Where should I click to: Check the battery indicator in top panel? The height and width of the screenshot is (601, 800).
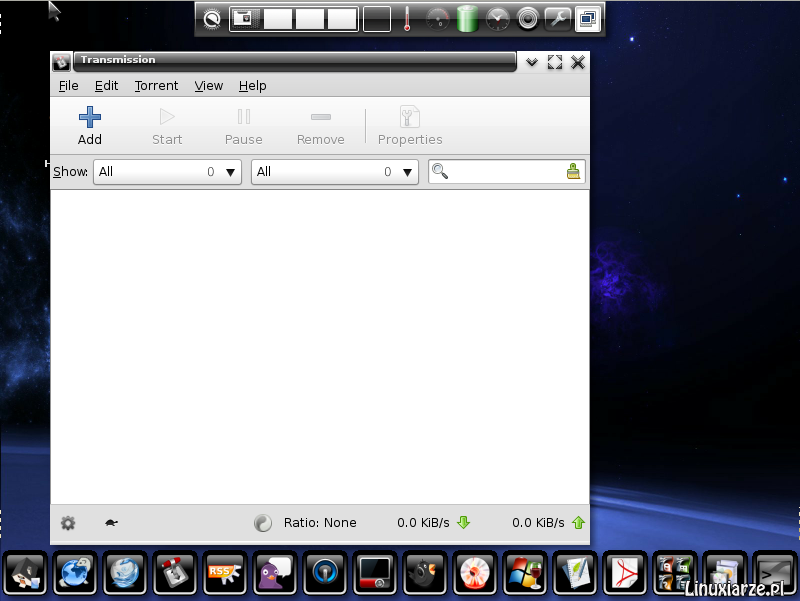coord(467,18)
